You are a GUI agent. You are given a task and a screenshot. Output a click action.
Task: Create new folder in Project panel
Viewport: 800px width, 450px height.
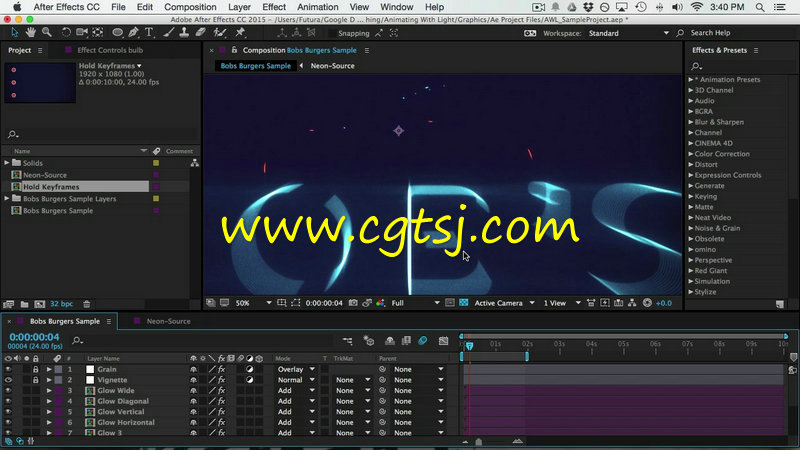pyautogui.click(x=24, y=304)
